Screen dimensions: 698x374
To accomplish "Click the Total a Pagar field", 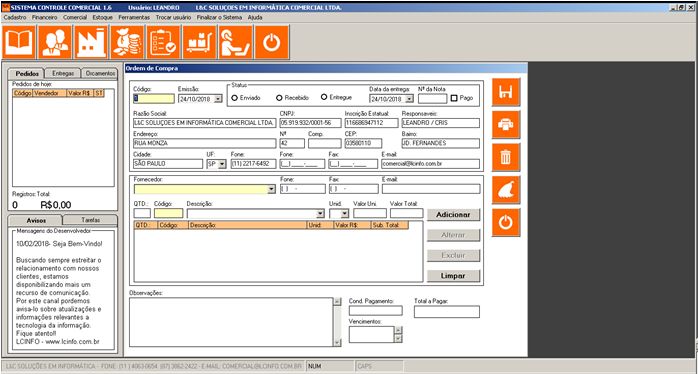I will (447, 312).
